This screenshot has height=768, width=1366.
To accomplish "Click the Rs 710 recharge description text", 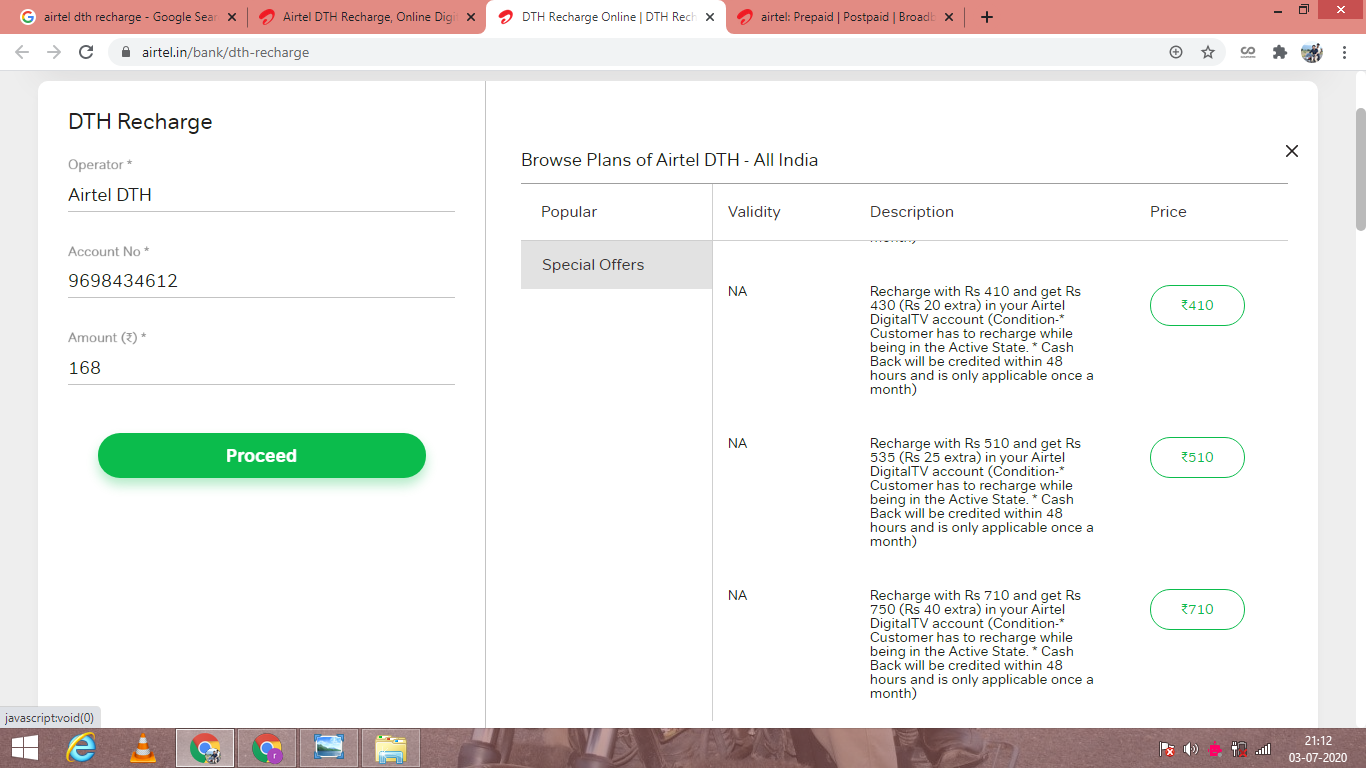I will (x=982, y=644).
